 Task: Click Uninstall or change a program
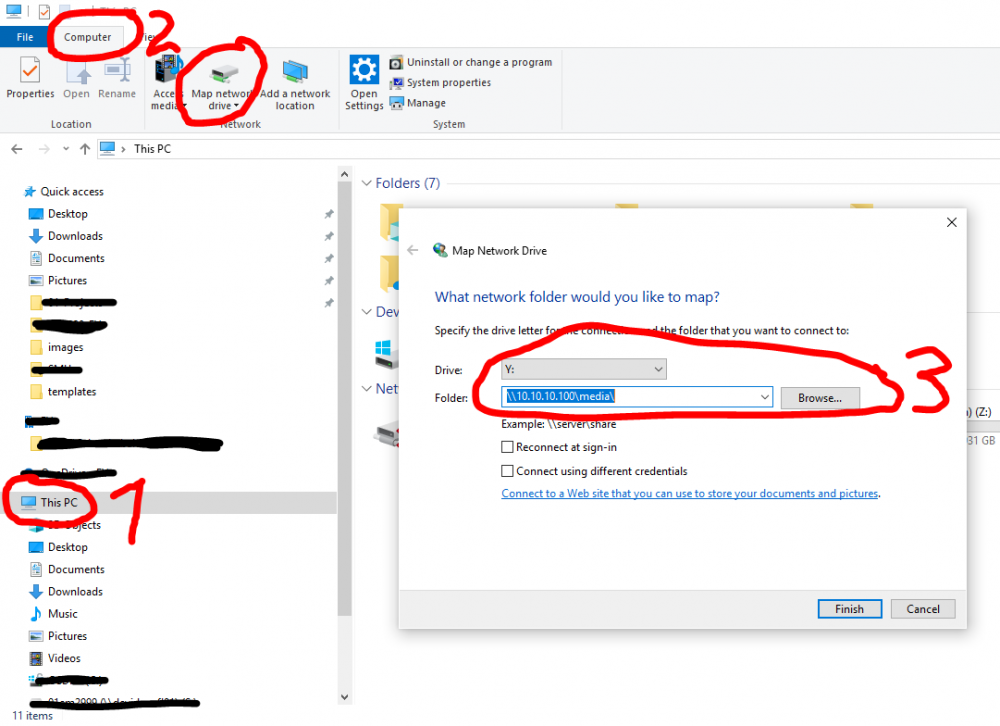(471, 63)
